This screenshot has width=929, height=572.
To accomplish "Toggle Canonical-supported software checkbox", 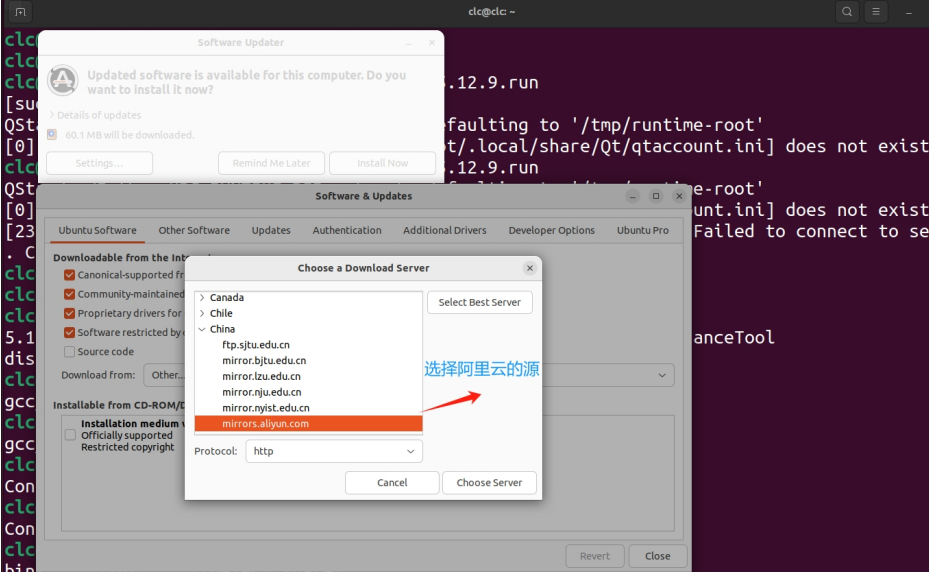I will tap(69, 275).
